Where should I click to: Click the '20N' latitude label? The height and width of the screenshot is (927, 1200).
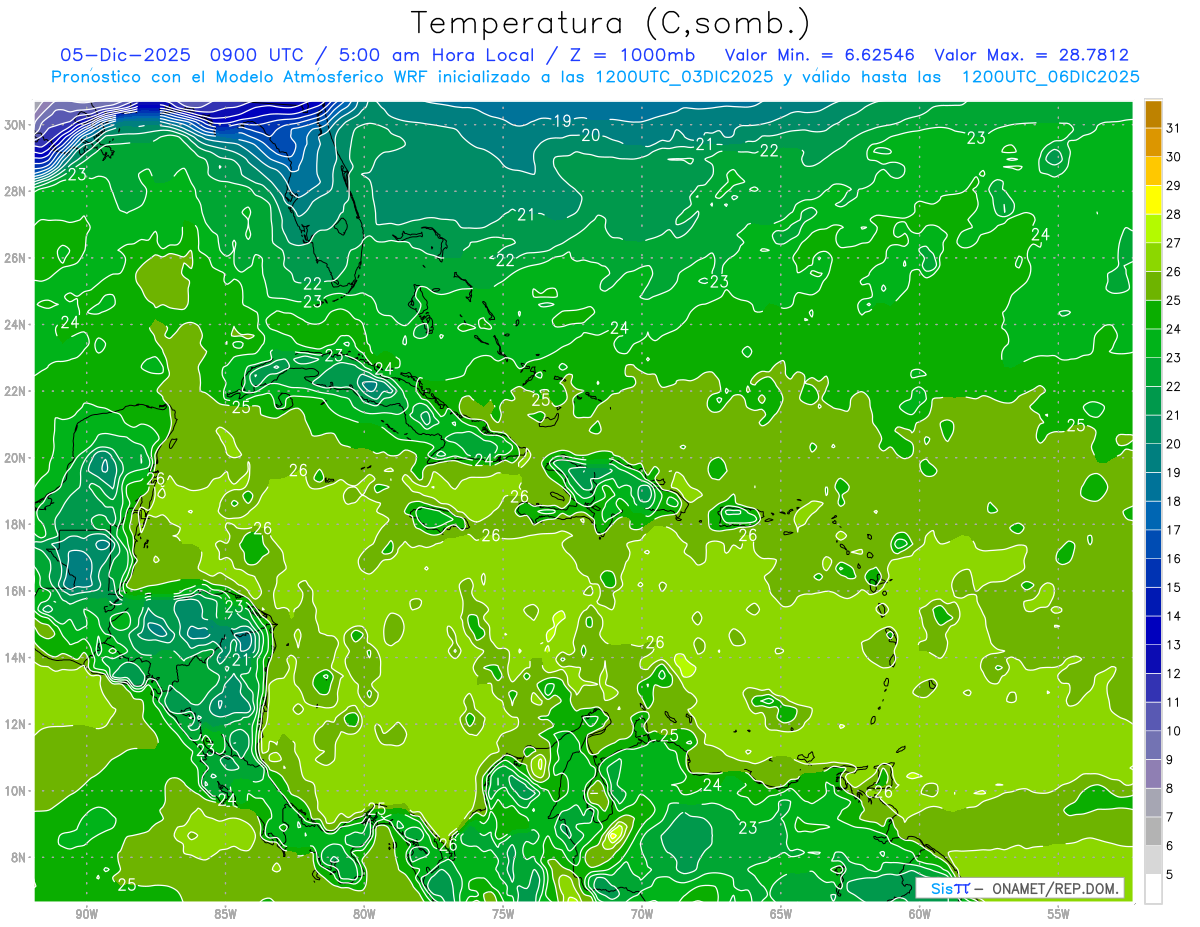point(16,458)
